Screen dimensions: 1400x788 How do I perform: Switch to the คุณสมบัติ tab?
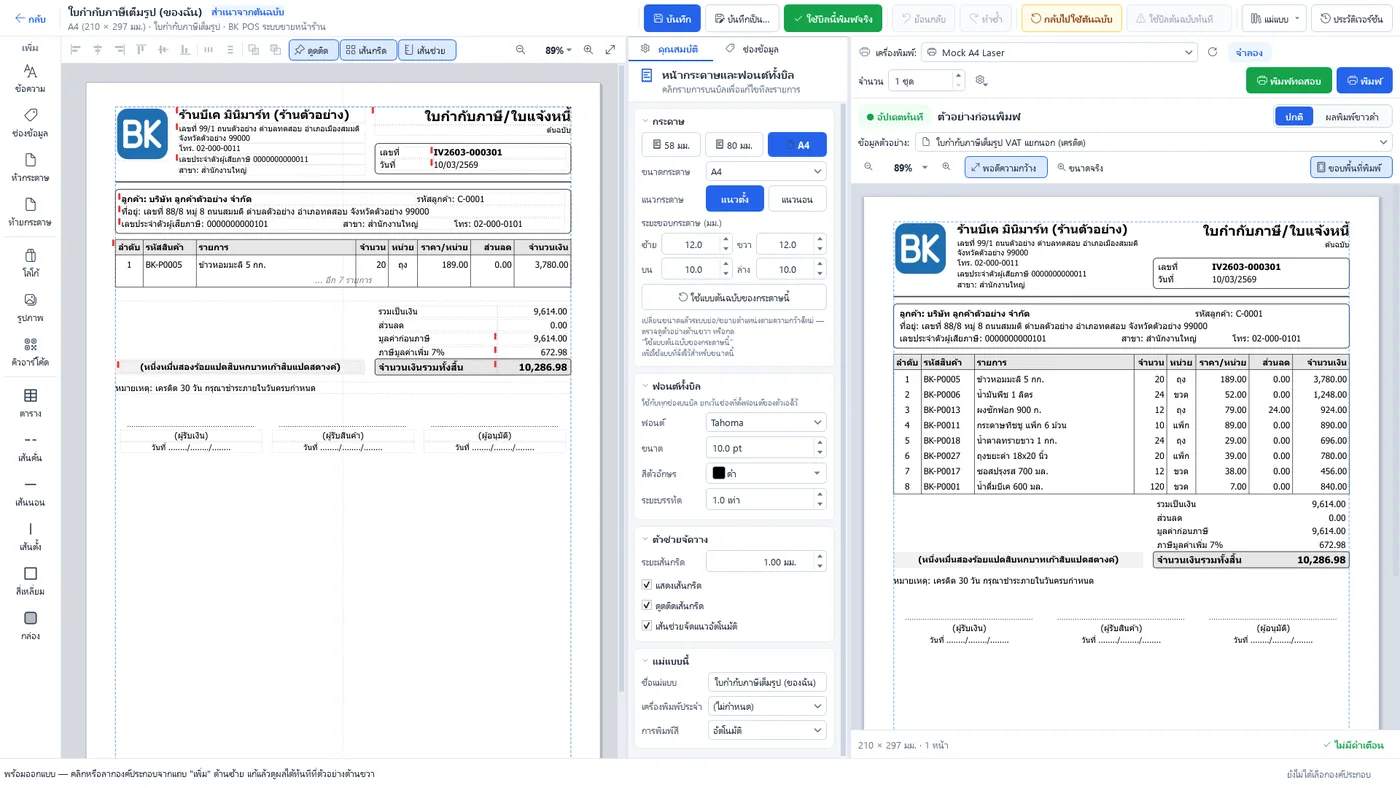point(669,48)
